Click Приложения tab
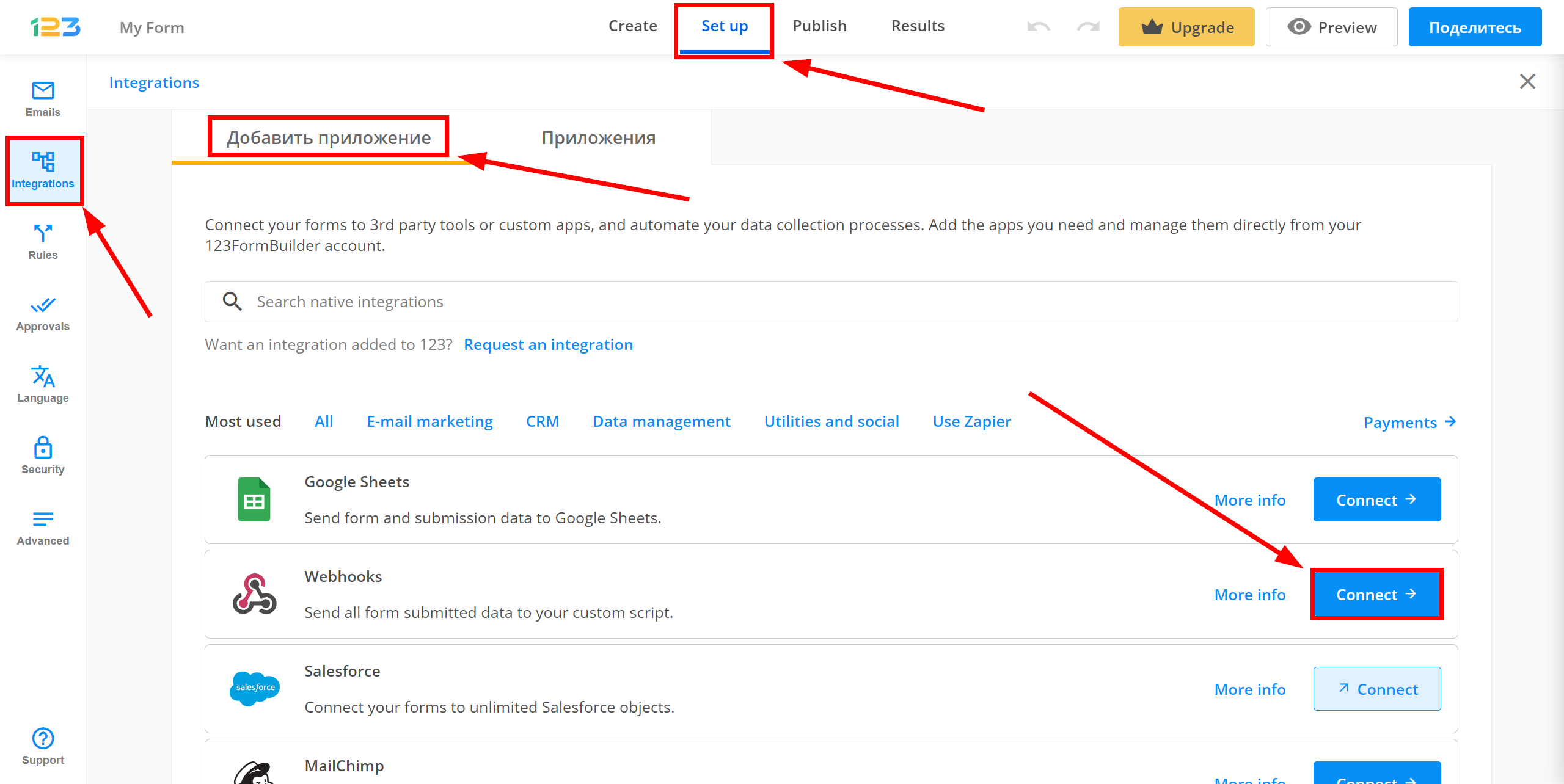Viewport: 1564px width, 784px height. point(598,137)
